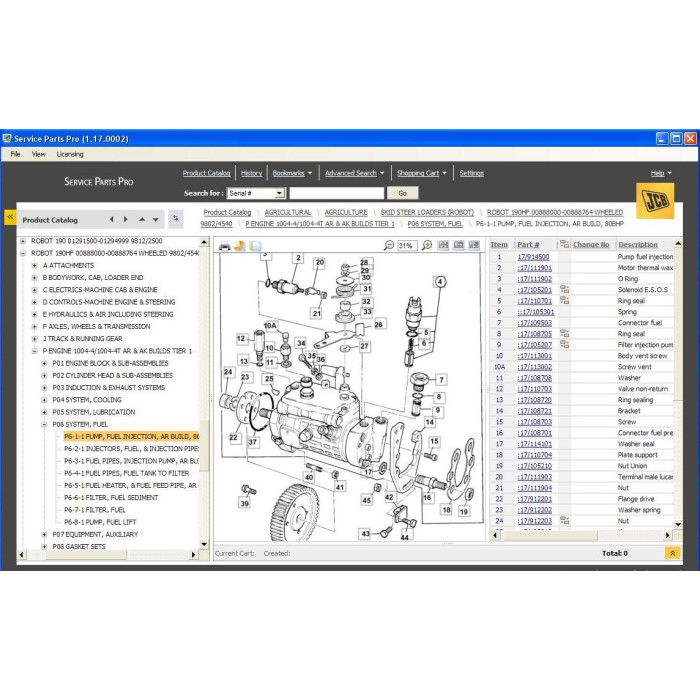
Task: Sort by the Item column header
Action: click(x=499, y=244)
